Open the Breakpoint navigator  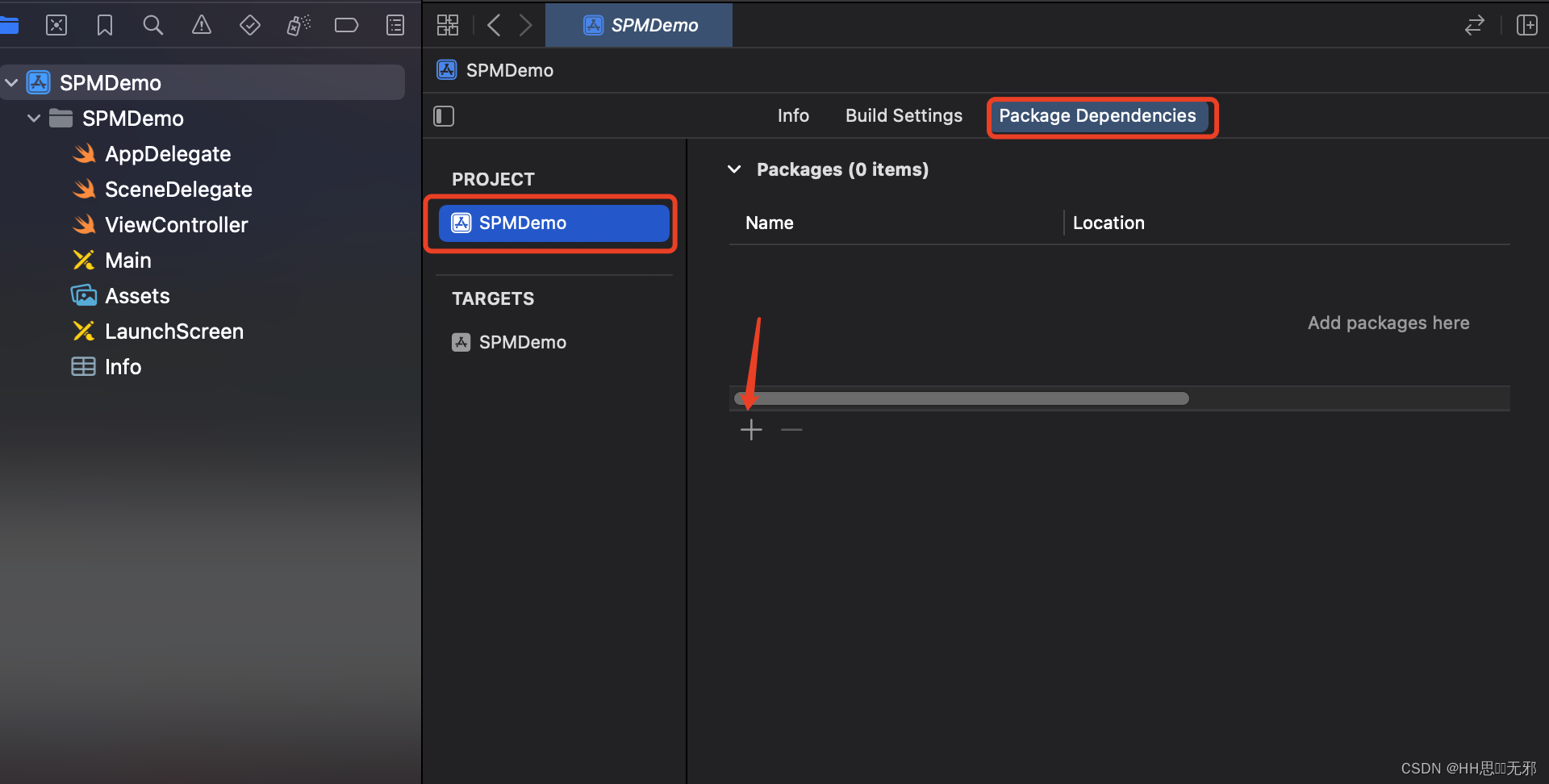click(x=347, y=25)
